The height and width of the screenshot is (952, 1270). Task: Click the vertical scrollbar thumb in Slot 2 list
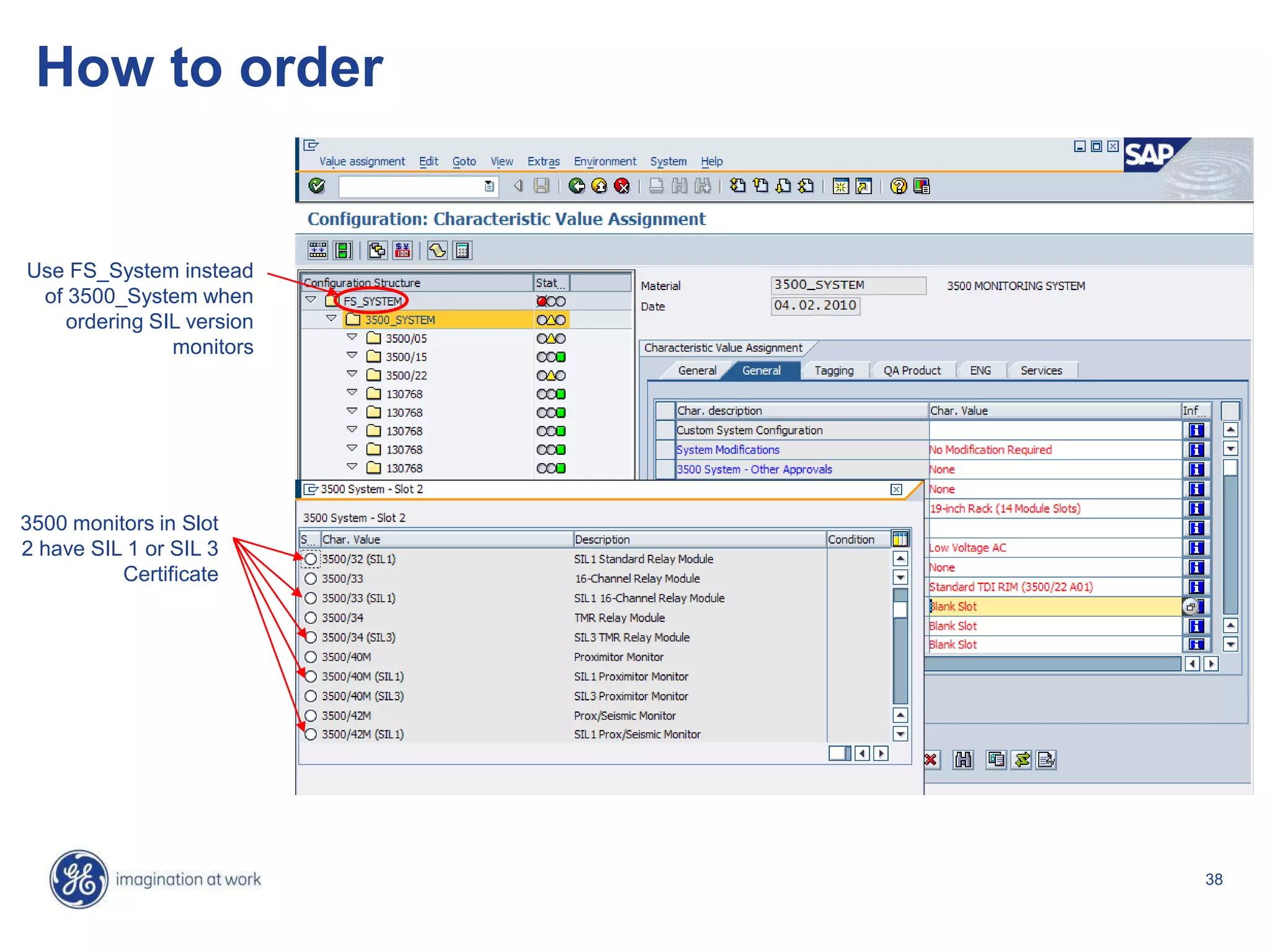coord(900,609)
